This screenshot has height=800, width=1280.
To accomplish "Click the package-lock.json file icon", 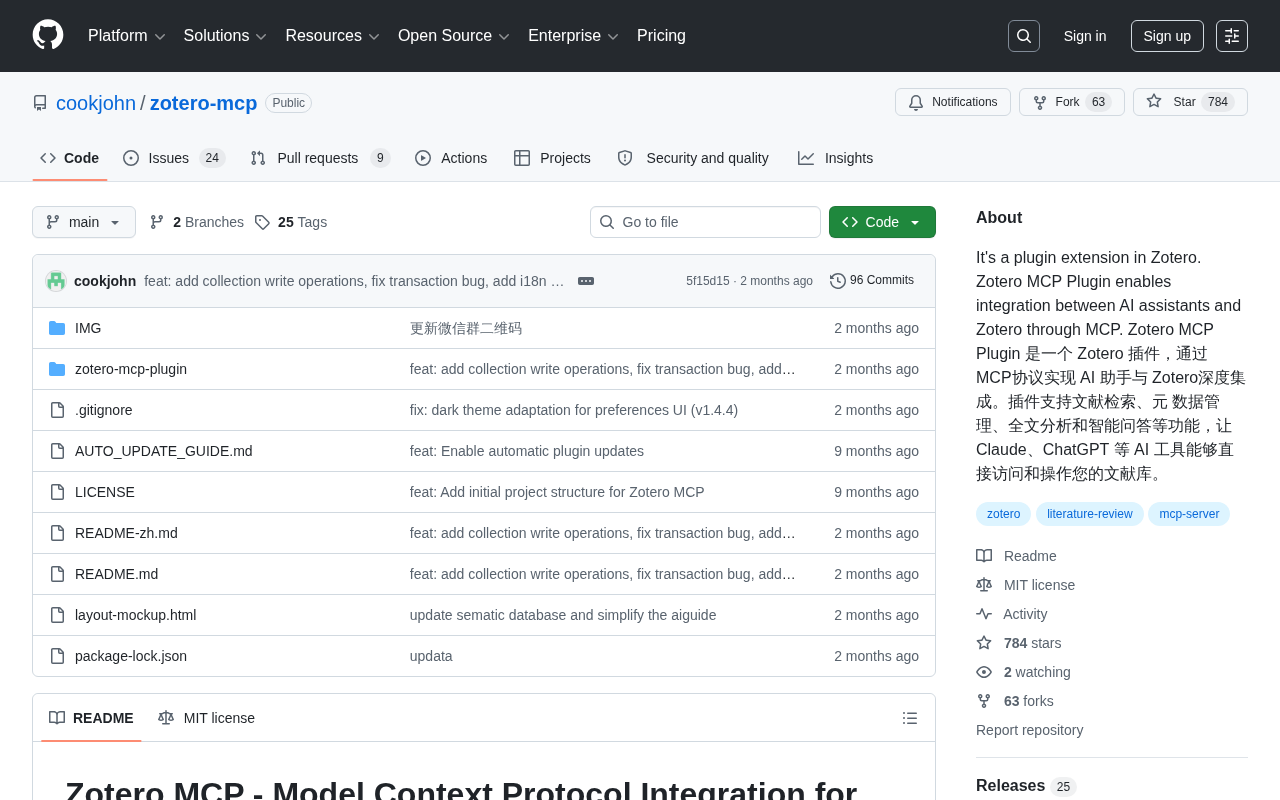I will click(57, 656).
